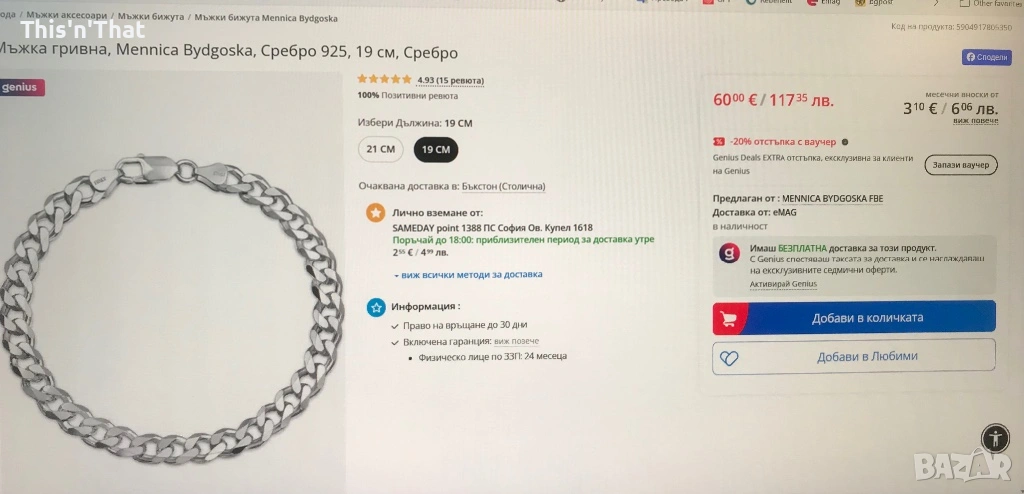Open Мъжки бижута breadcrumb

pyautogui.click(x=151, y=16)
